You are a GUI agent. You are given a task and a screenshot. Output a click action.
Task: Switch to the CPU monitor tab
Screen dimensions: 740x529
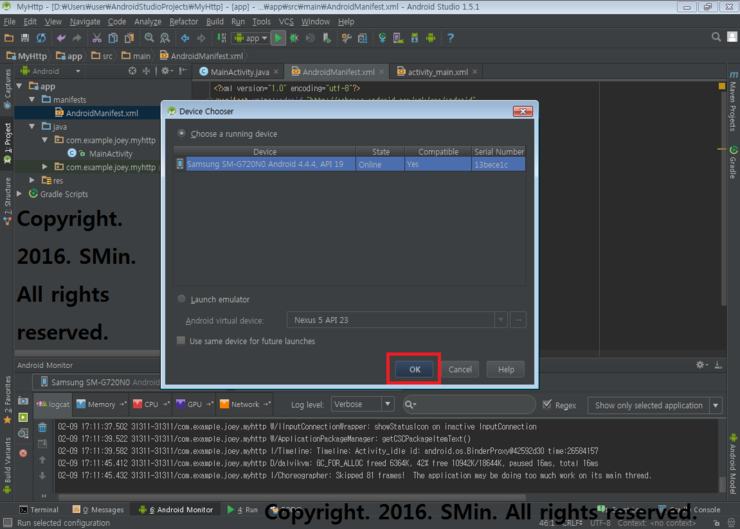[x=151, y=404]
